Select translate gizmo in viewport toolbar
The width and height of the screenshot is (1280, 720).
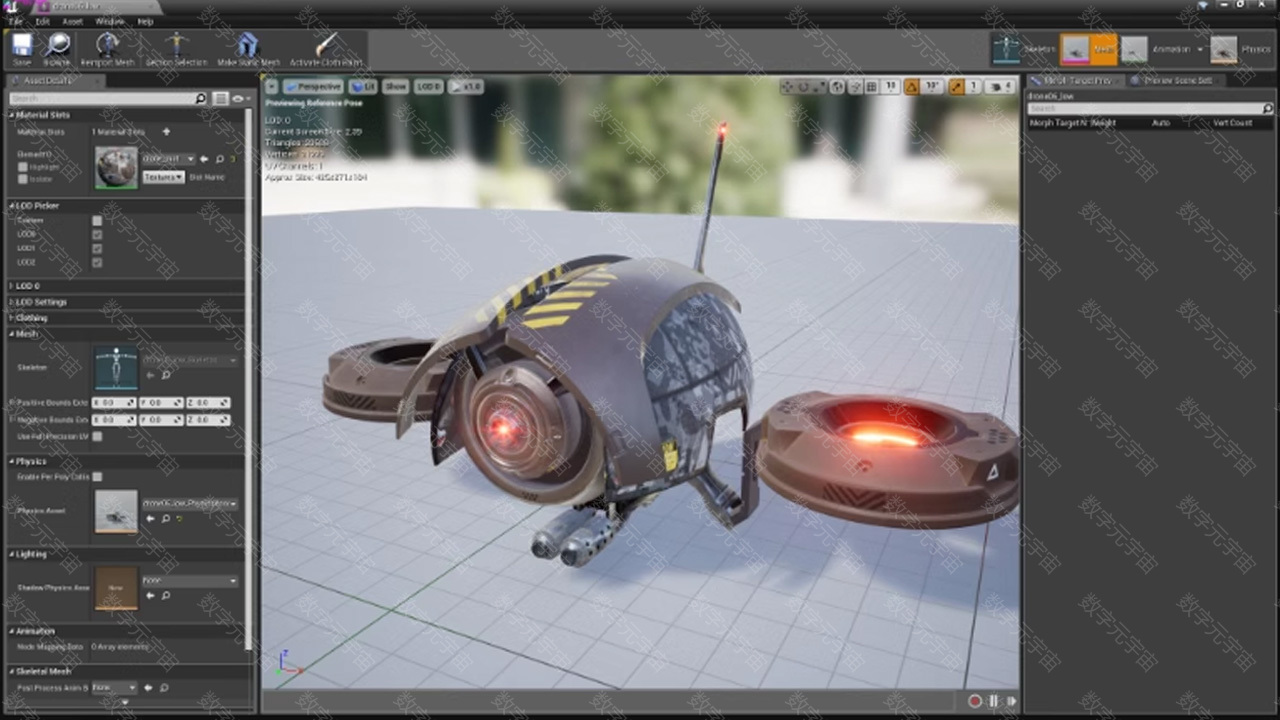(788, 87)
